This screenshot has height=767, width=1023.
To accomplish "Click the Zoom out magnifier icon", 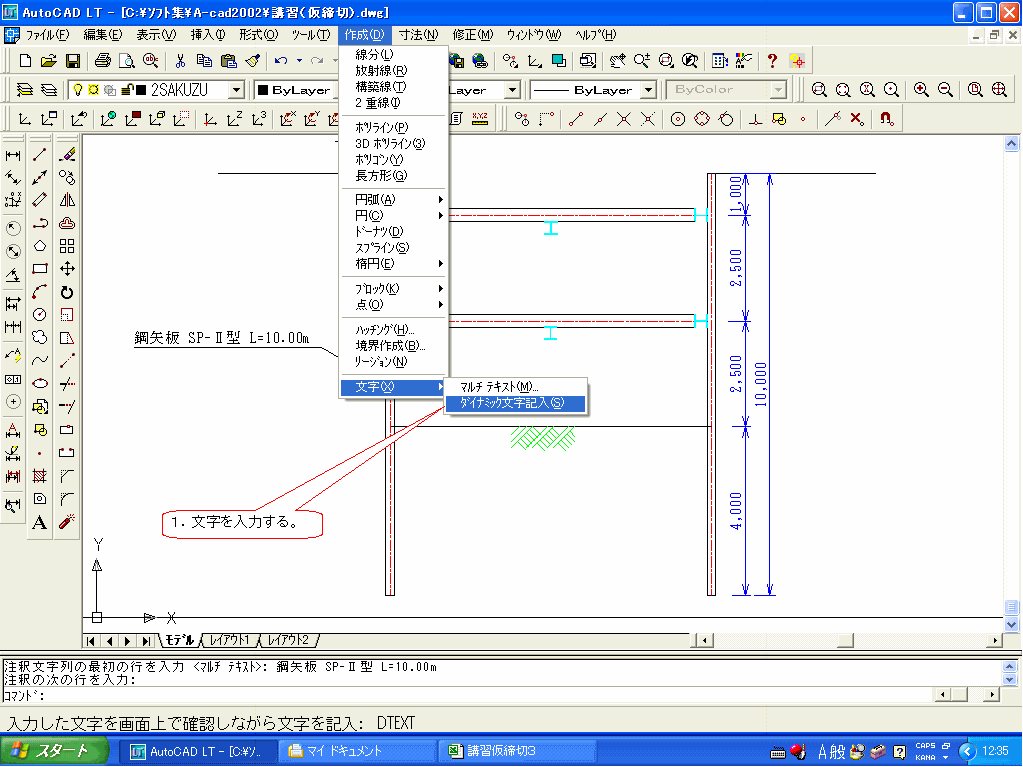I will click(945, 89).
